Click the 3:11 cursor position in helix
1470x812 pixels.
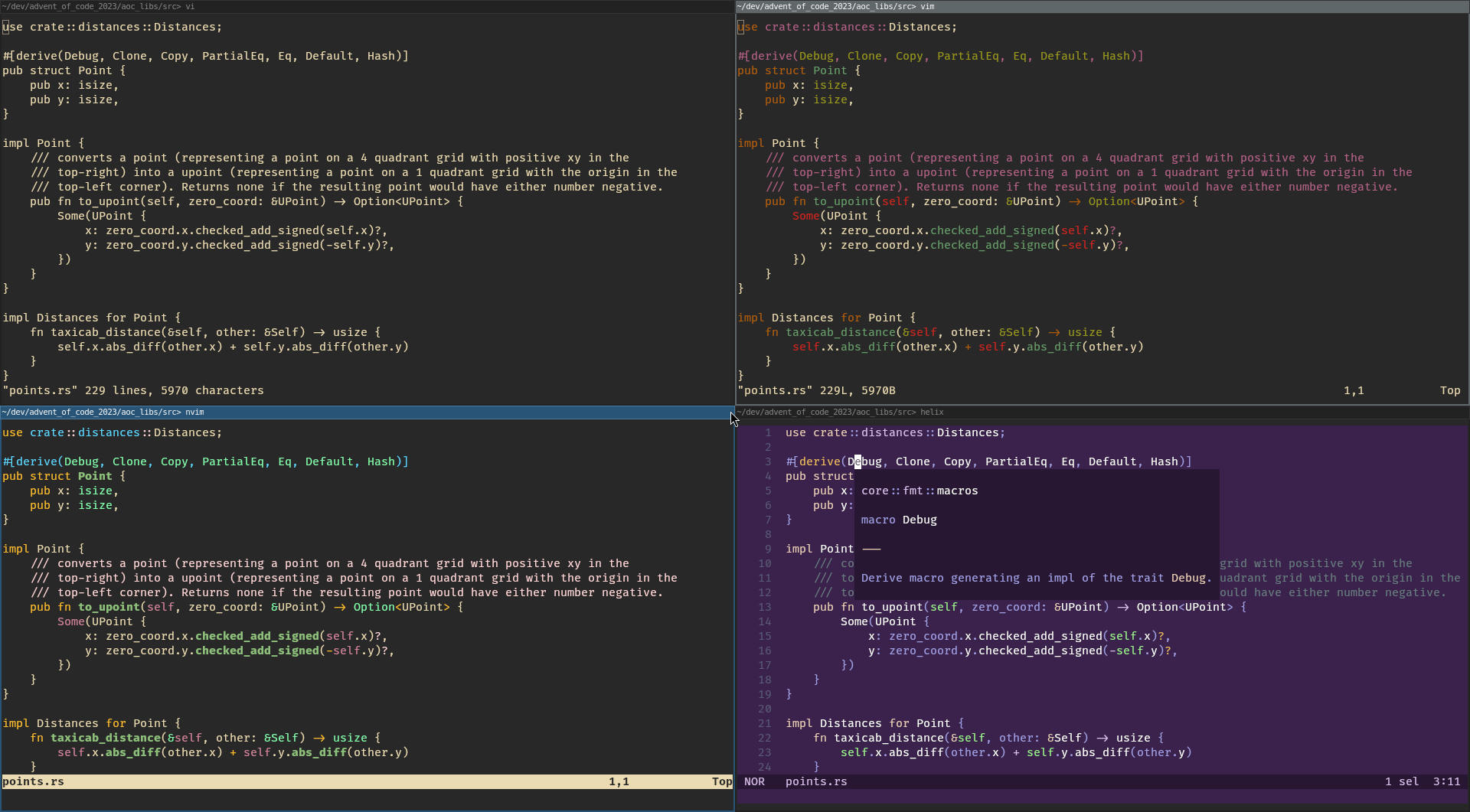tap(1448, 781)
